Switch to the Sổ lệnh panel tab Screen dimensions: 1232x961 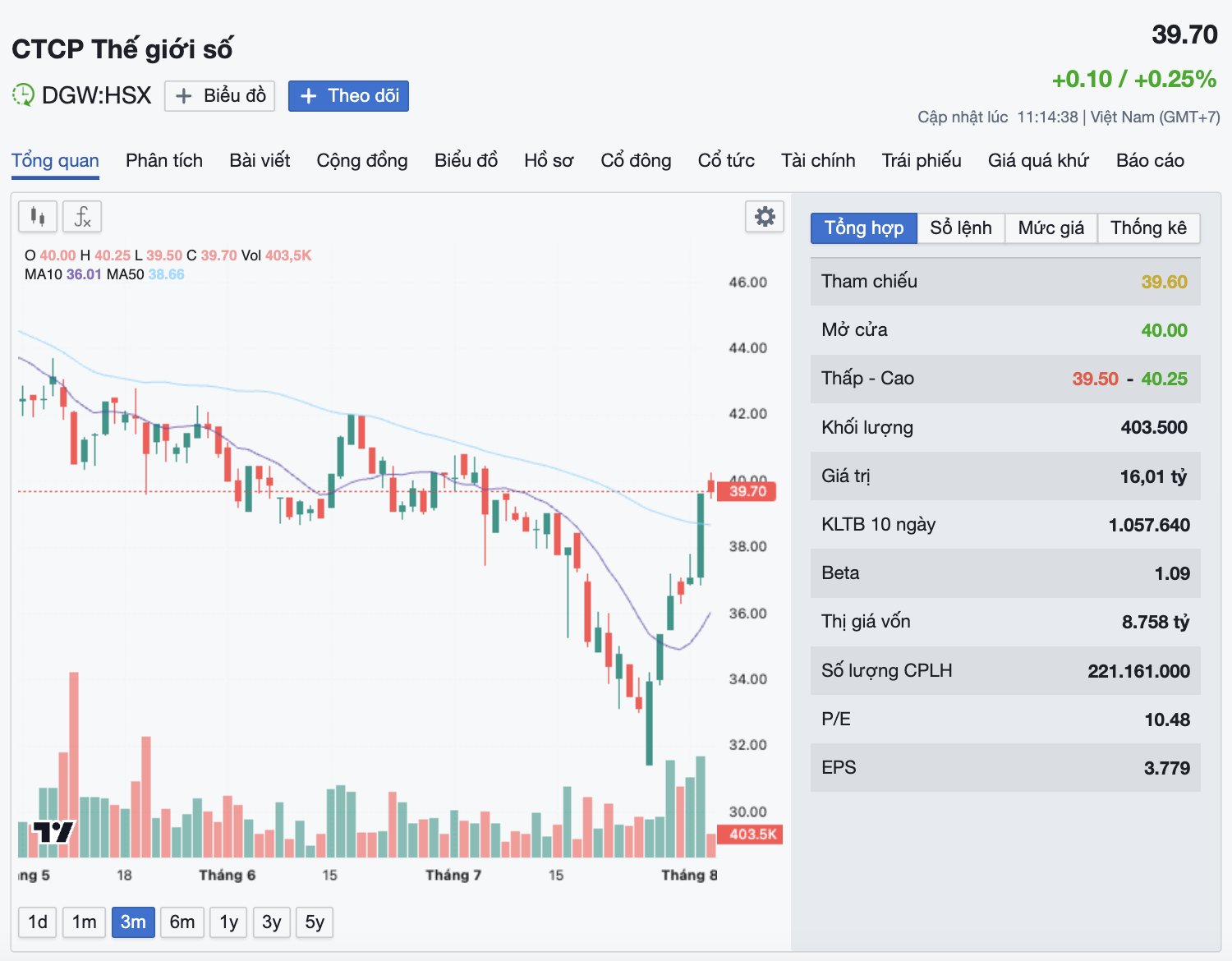(x=961, y=228)
